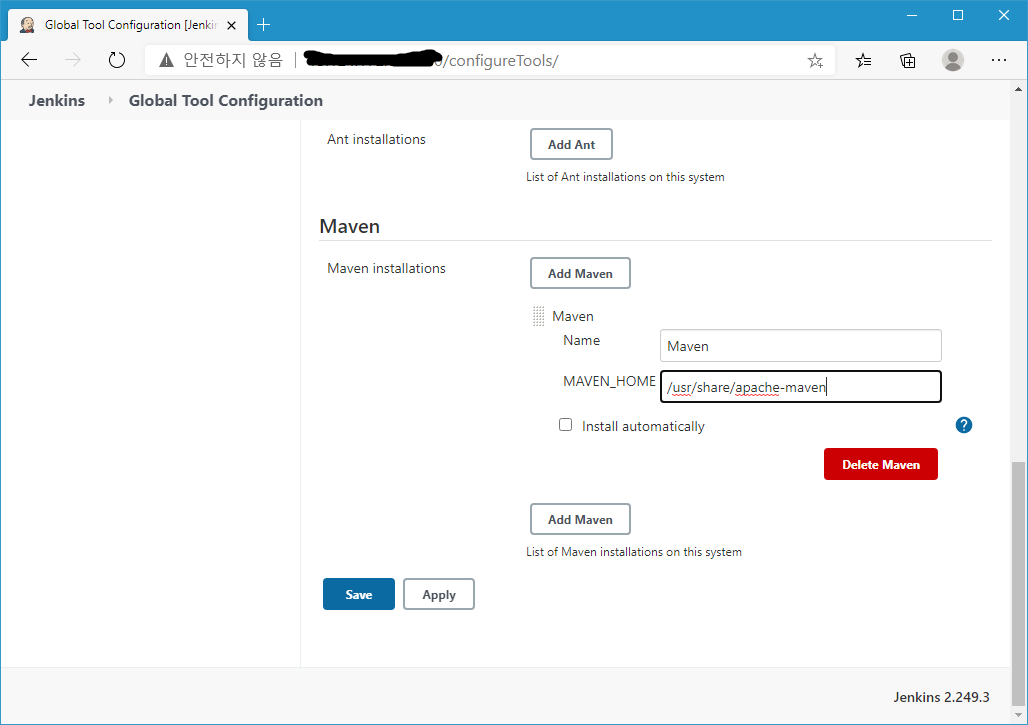Add this page to favorites star
Screen dimensions: 1028x725
pyautogui.click(x=815, y=61)
